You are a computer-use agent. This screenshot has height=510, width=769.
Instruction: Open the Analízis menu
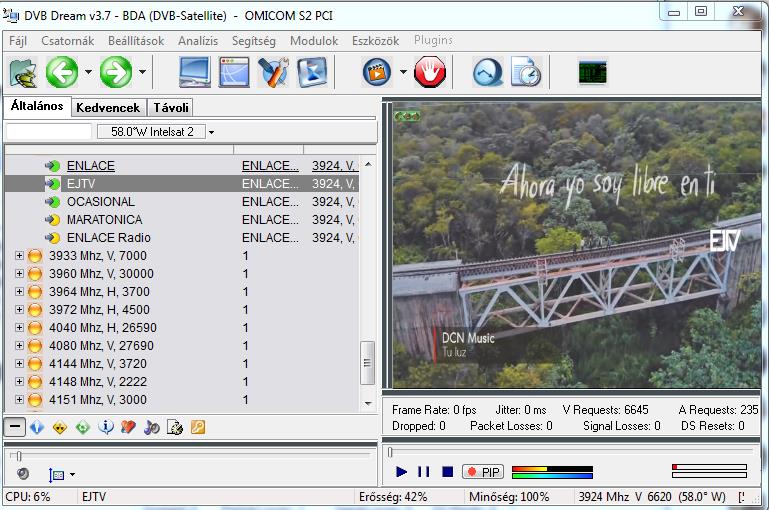(198, 41)
